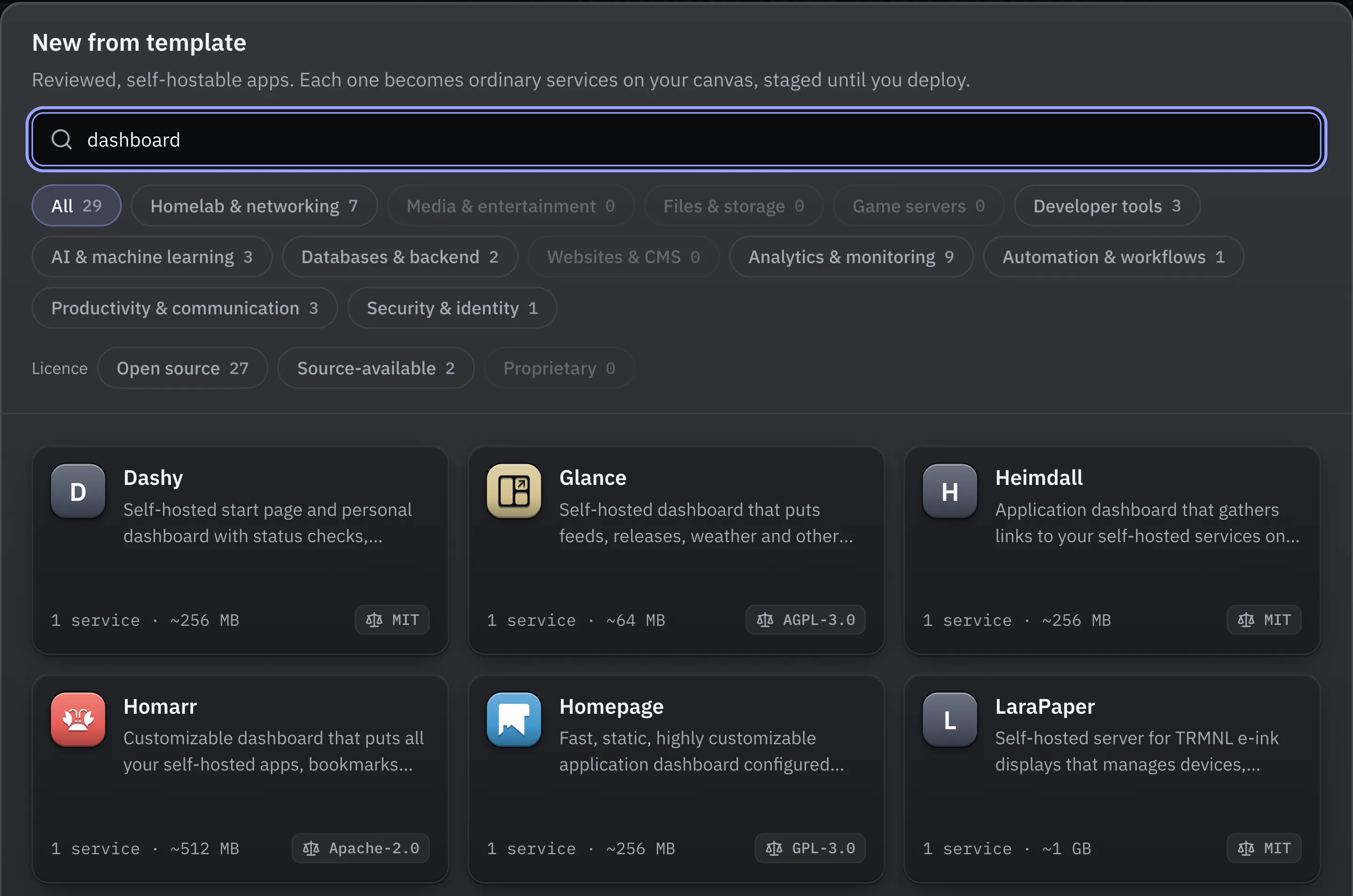Viewport: 1353px width, 896px height.
Task: Filter by Analytics & monitoring
Action: (851, 257)
